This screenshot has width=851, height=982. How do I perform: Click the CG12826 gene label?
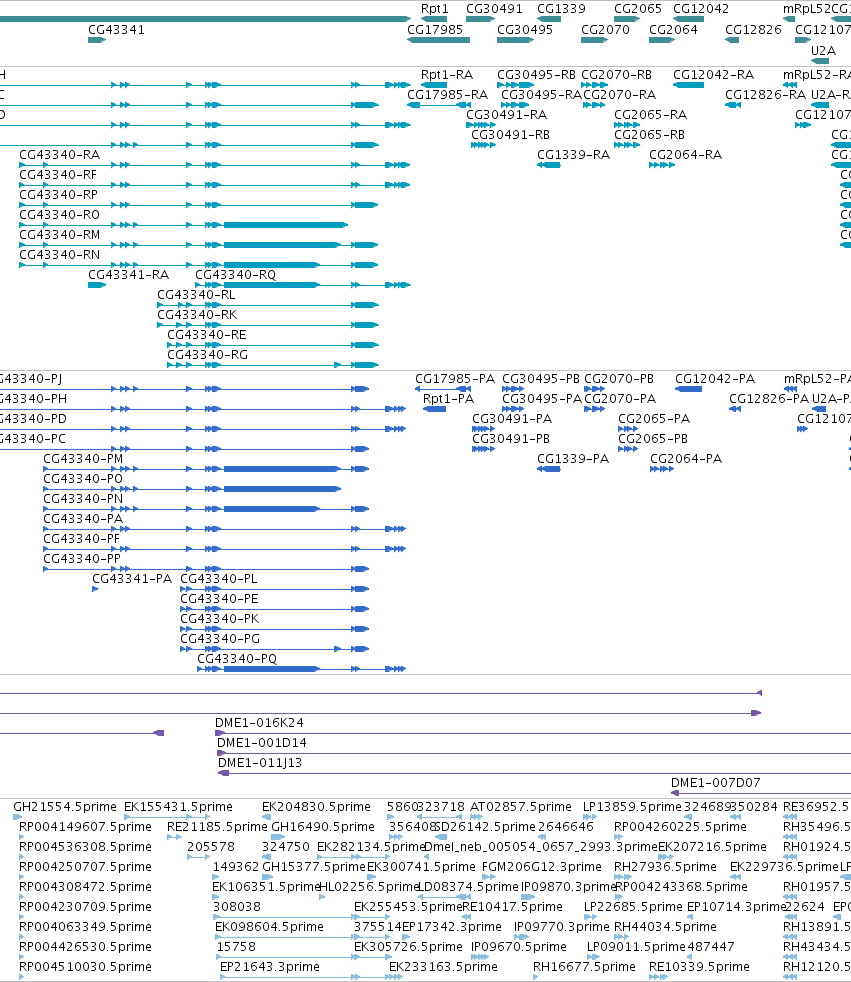coord(753,29)
